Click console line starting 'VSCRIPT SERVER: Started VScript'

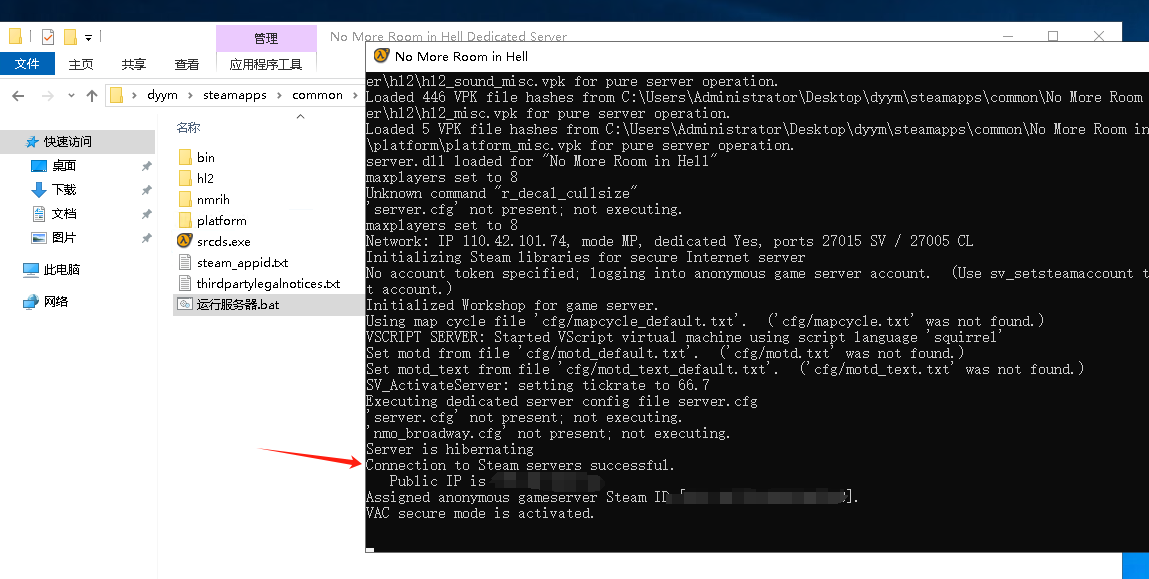[684, 337]
